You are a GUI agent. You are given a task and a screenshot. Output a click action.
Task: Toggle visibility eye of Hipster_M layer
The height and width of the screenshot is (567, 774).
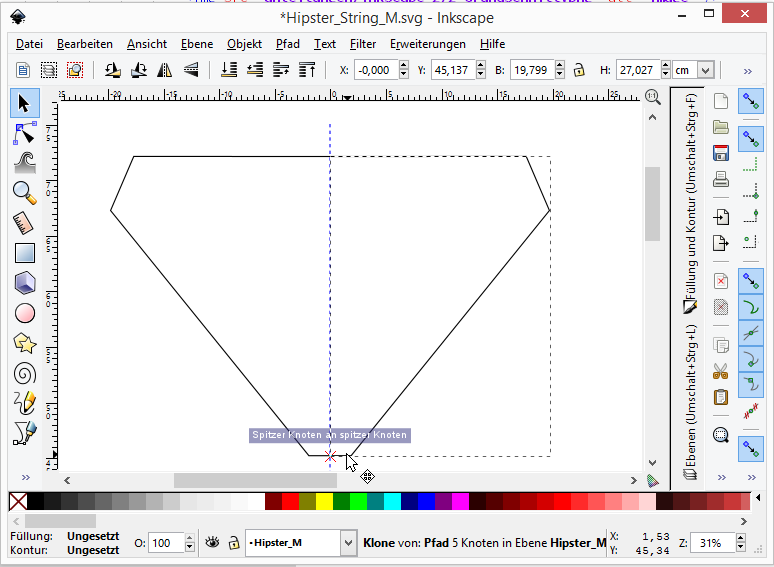click(x=212, y=543)
